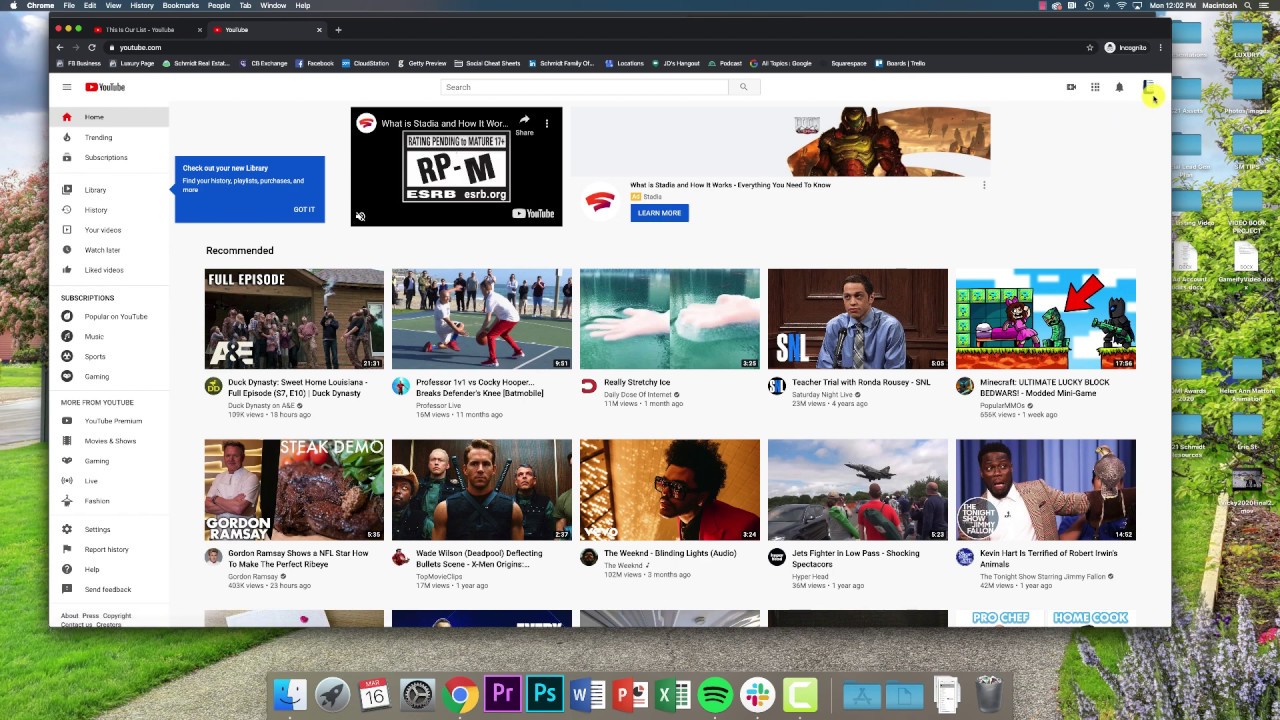The width and height of the screenshot is (1280, 720).
Task: Open Minecraft Lucky Block Bedwars thumbnail
Action: [x=1046, y=319]
